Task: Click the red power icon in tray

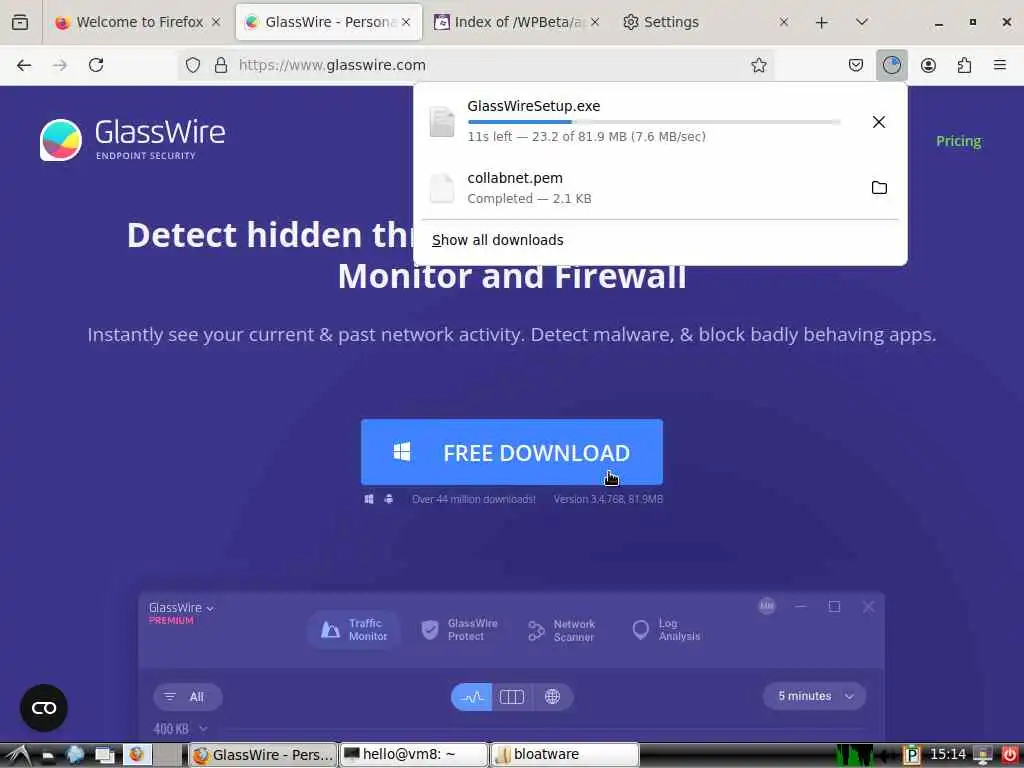Action: point(1010,754)
